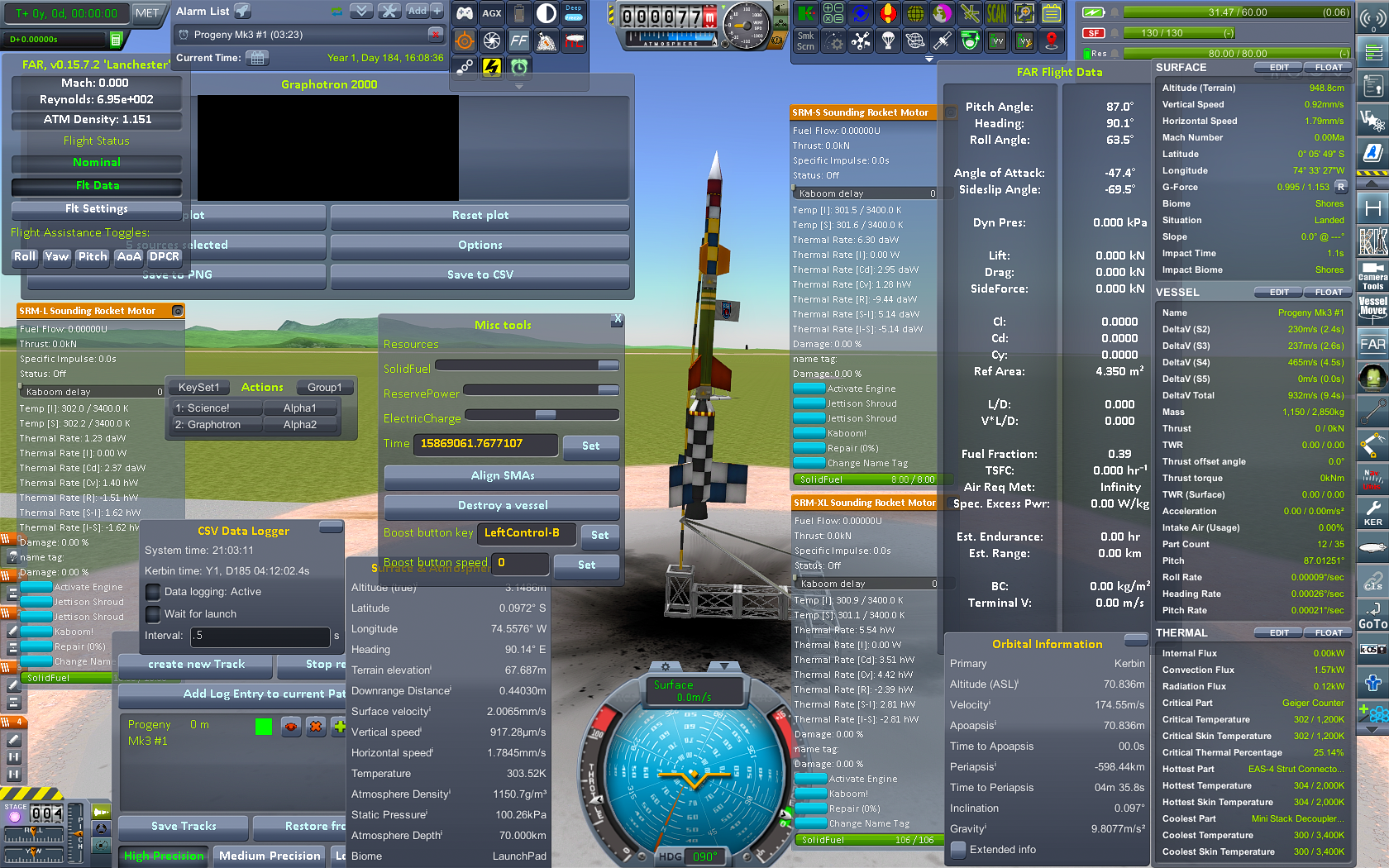This screenshot has height=868, width=1389.
Task: Click the yellow notes calendar toolbar icon
Action: (1051, 13)
